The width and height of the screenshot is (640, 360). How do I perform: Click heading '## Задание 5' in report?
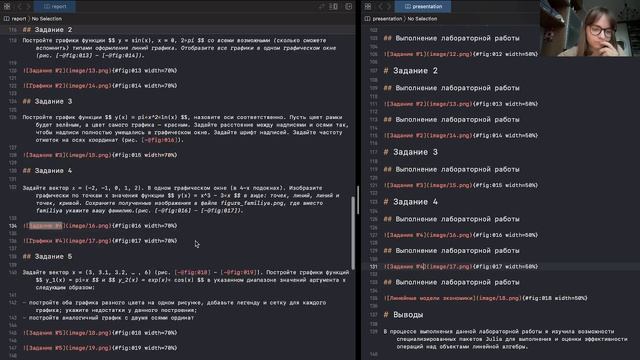point(47,257)
